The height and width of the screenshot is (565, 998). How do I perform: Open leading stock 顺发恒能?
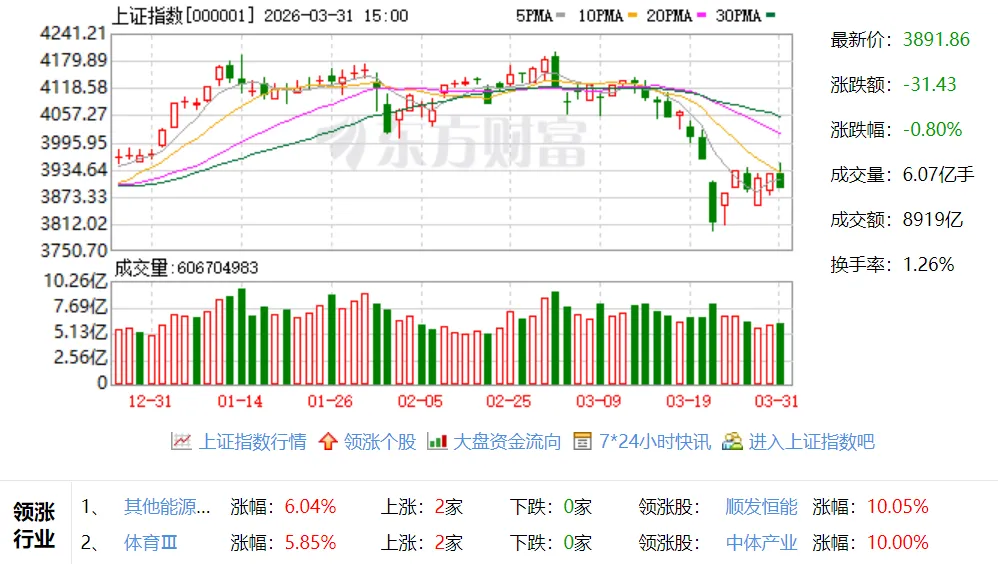[761, 506]
